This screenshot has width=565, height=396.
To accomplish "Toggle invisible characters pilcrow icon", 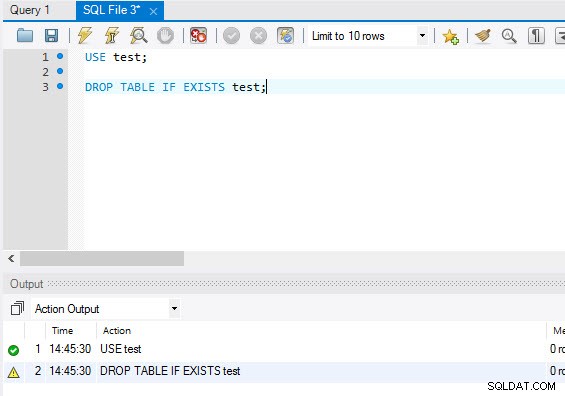I will [x=536, y=36].
